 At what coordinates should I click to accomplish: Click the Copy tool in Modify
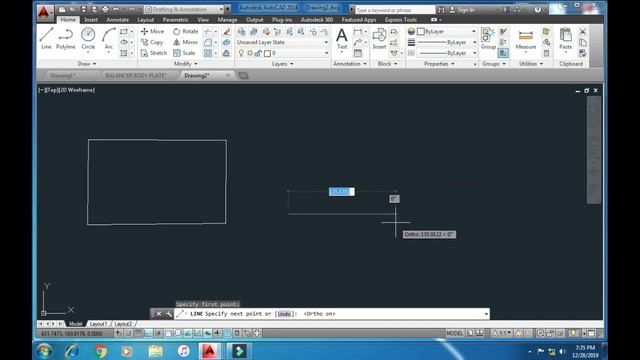point(152,42)
